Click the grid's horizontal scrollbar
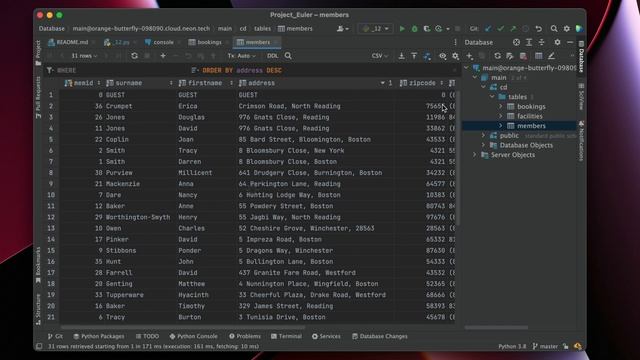The image size is (640, 360). pos(183,327)
